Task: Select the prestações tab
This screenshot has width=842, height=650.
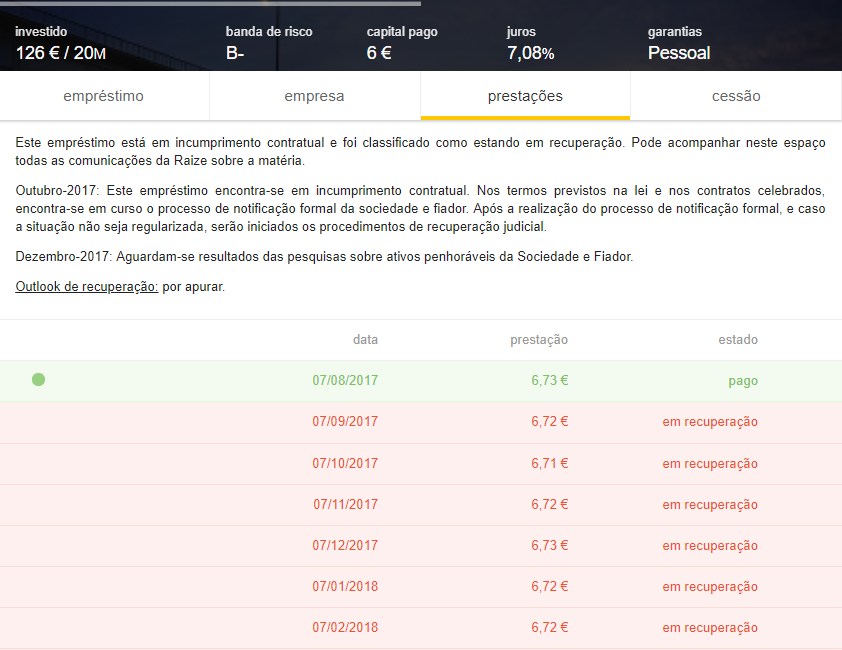Action: click(525, 96)
